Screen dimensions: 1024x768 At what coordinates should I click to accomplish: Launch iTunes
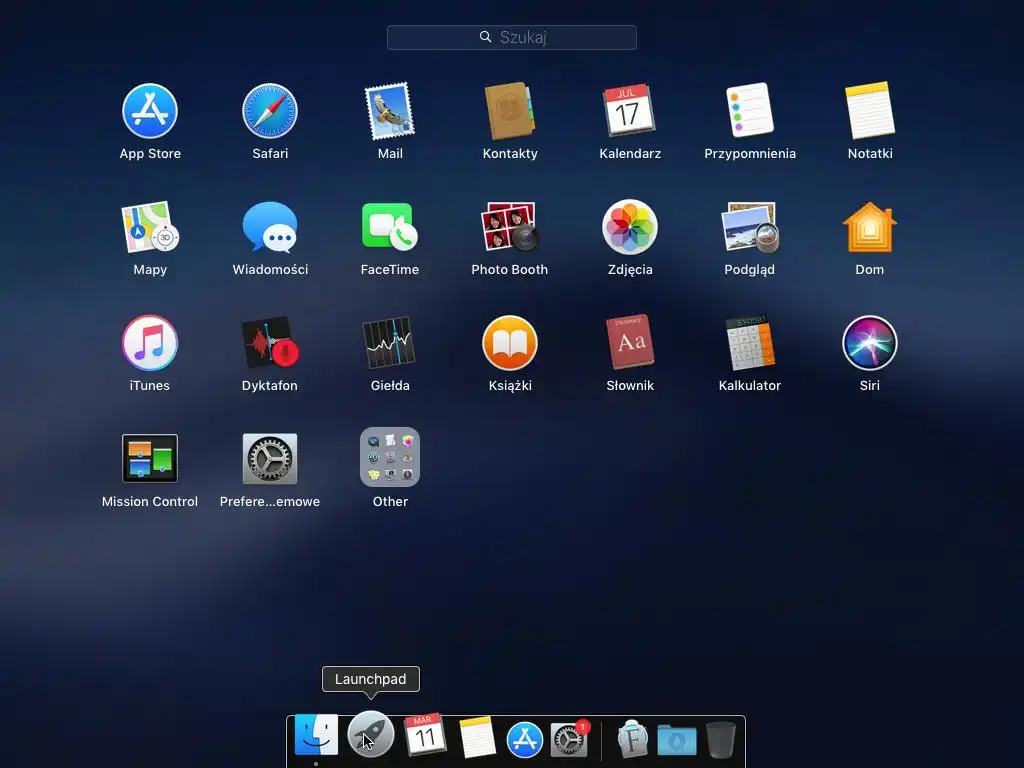coord(150,343)
